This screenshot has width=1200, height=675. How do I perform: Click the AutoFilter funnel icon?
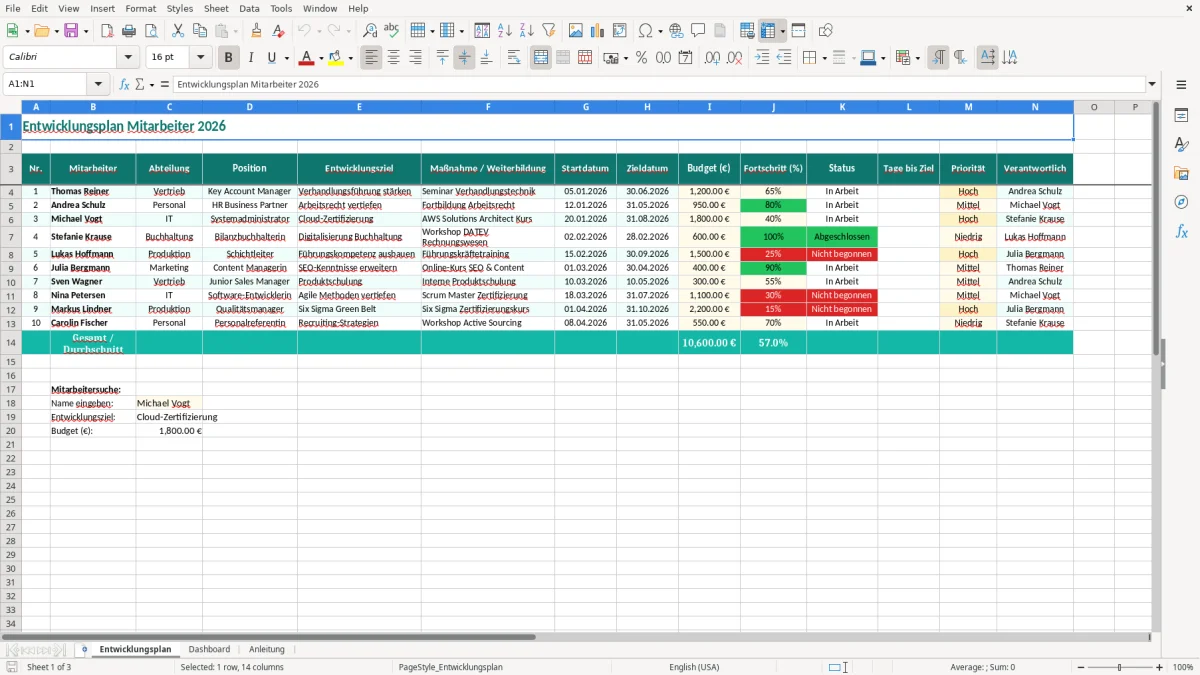(x=548, y=31)
